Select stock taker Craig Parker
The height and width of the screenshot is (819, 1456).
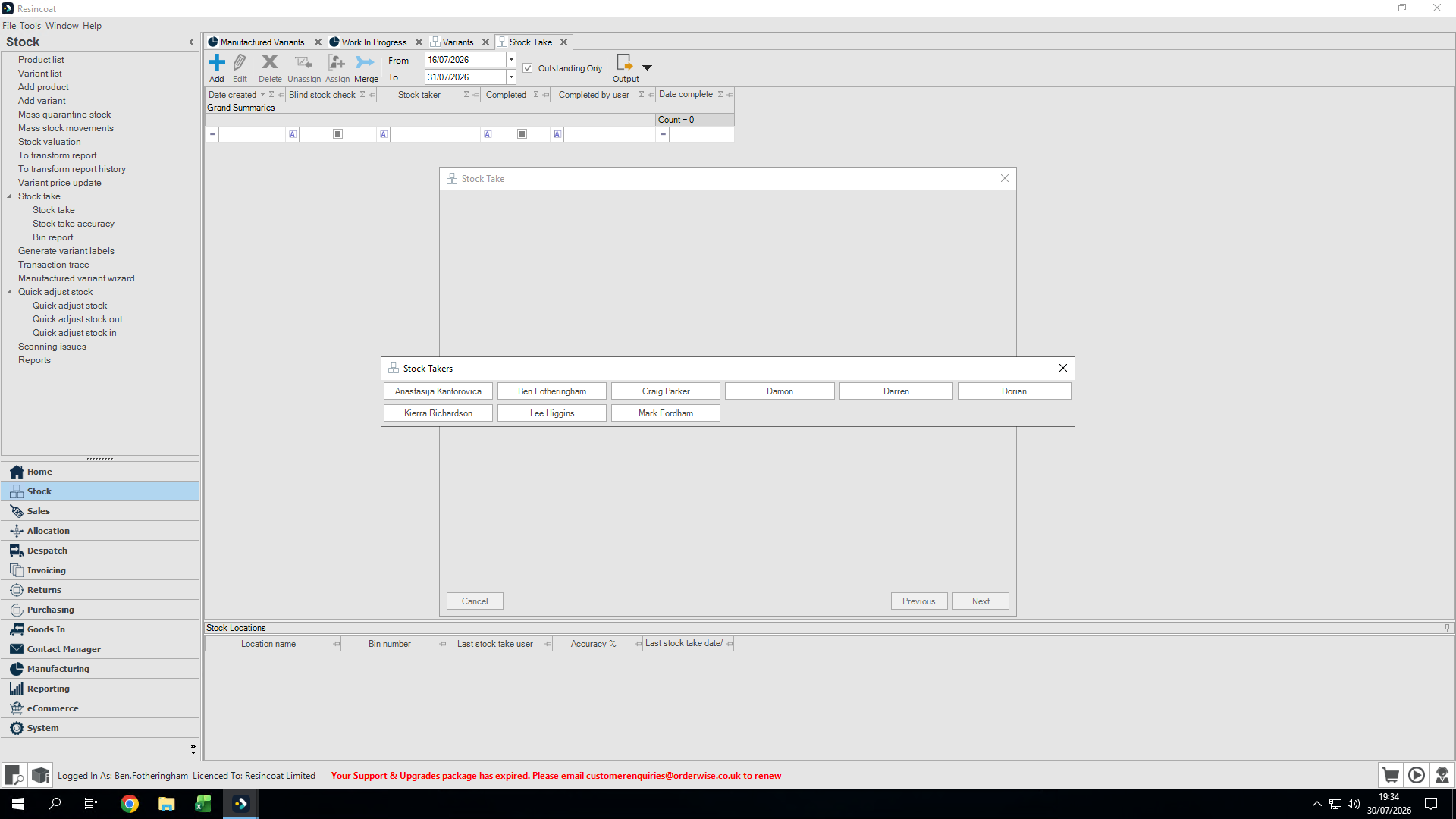tap(666, 391)
